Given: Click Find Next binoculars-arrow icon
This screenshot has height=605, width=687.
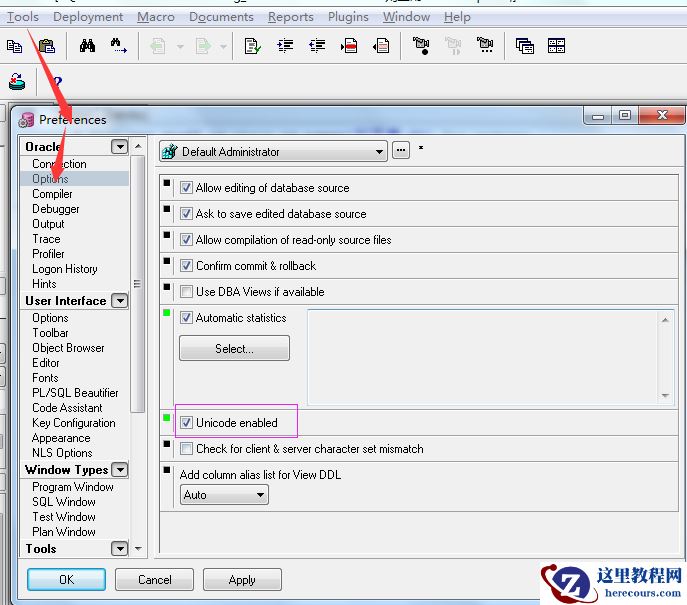Looking at the screenshot, I should pos(118,46).
